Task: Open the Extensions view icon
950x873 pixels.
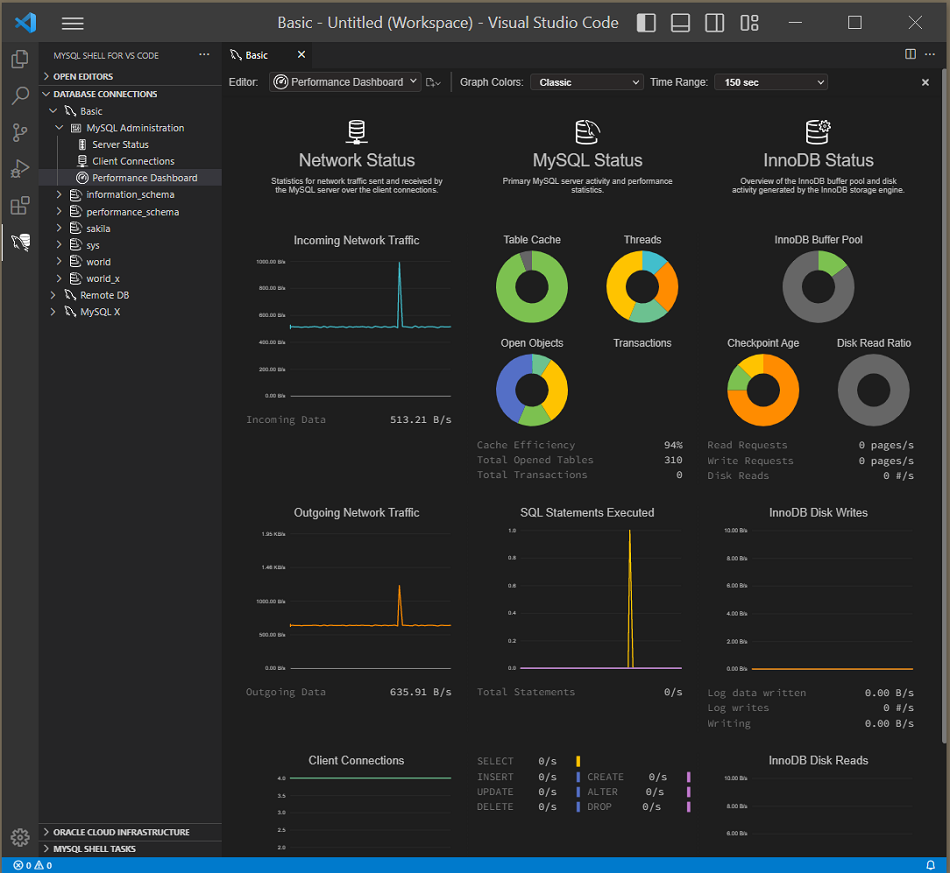Action: pyautogui.click(x=19, y=205)
